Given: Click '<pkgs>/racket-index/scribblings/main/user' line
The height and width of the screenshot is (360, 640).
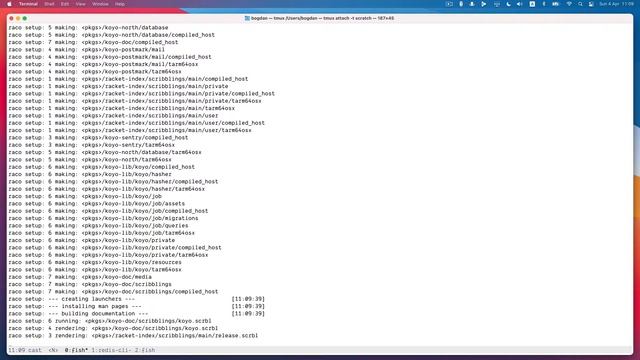Looking at the screenshot, I should coord(113,116).
